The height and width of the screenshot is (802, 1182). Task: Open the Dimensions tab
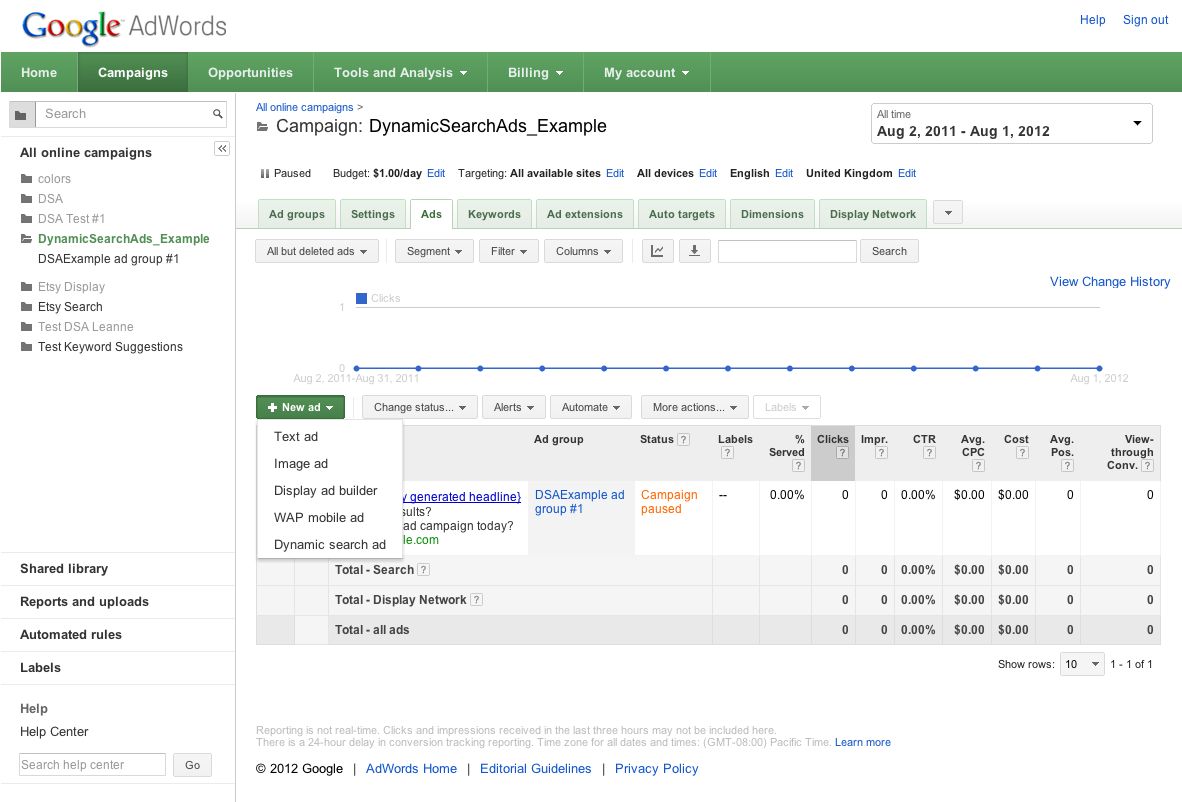[x=772, y=214]
